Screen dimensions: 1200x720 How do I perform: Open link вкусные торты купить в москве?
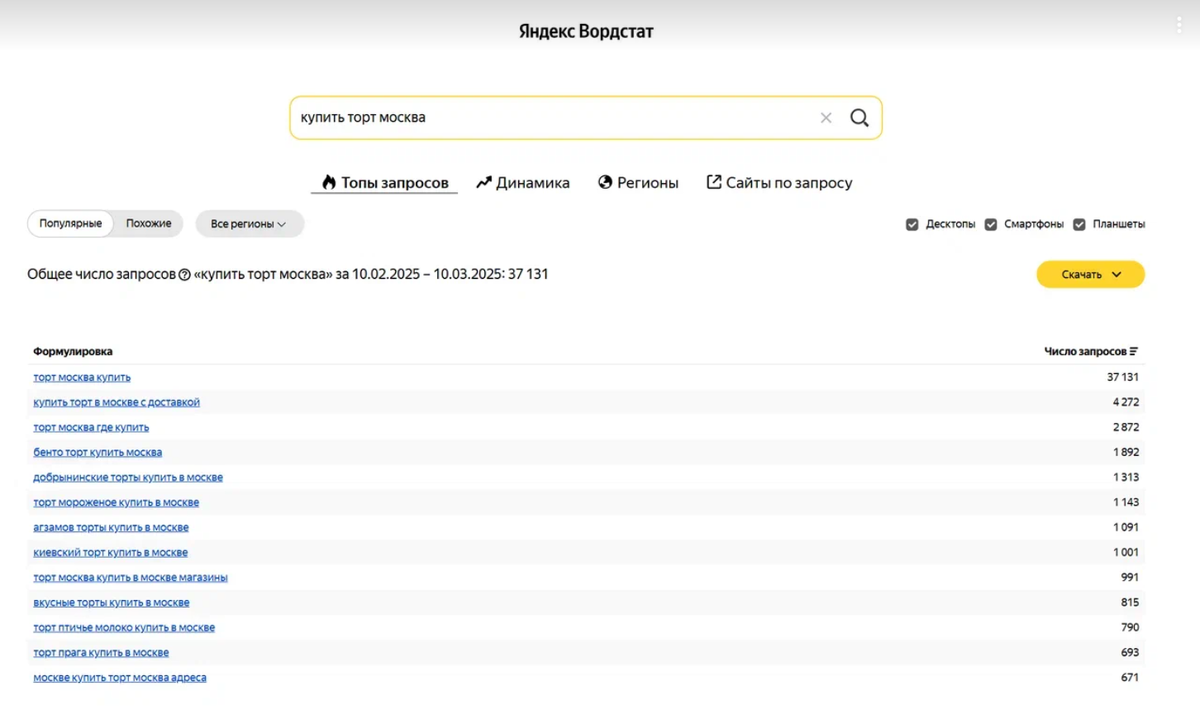pyautogui.click(x=111, y=602)
